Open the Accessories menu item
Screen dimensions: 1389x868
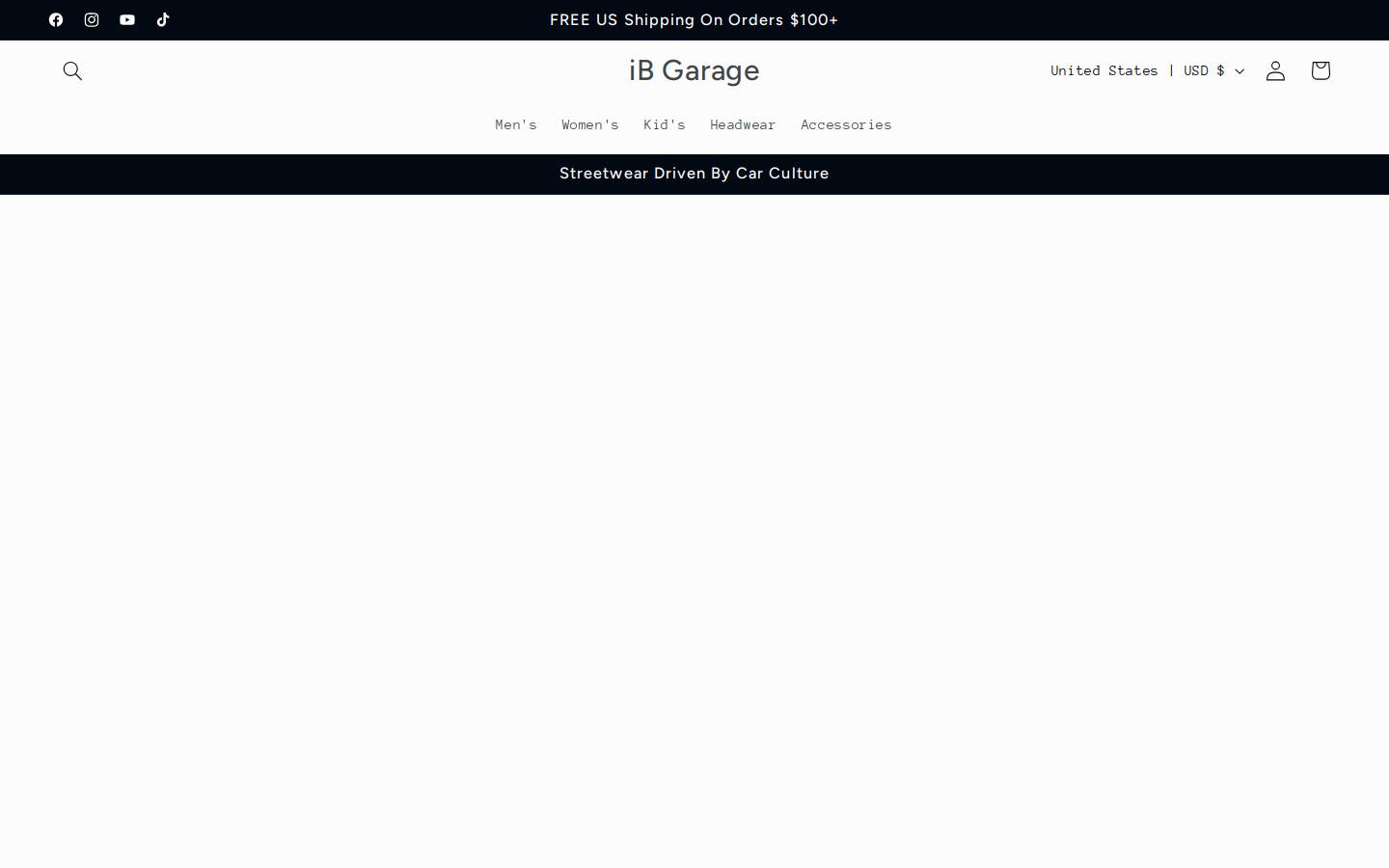(846, 124)
